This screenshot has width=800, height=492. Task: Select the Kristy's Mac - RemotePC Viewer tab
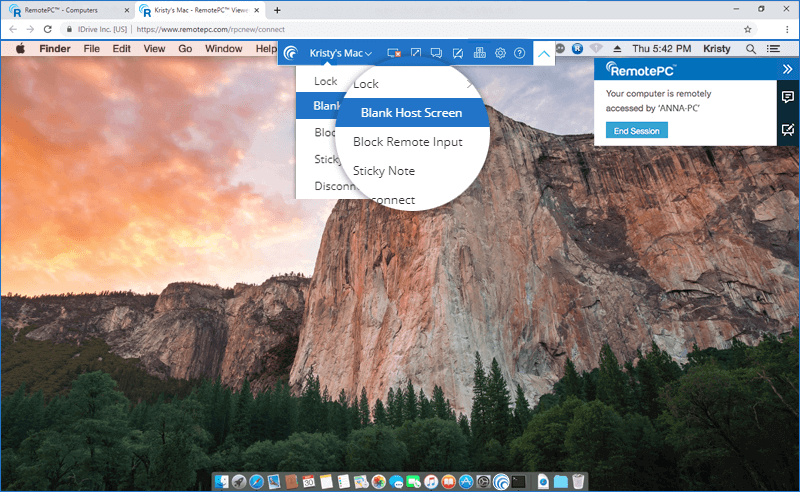pyautogui.click(x=201, y=10)
